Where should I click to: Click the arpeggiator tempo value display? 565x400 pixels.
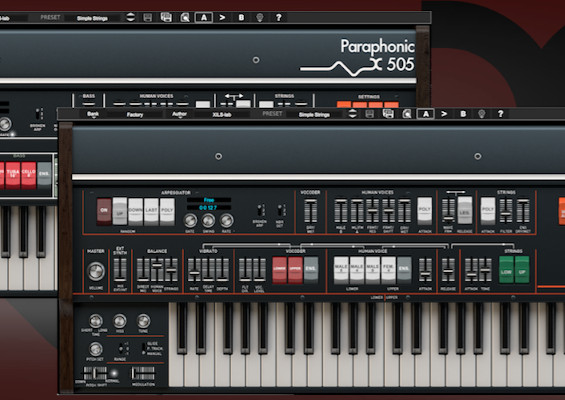209,208
